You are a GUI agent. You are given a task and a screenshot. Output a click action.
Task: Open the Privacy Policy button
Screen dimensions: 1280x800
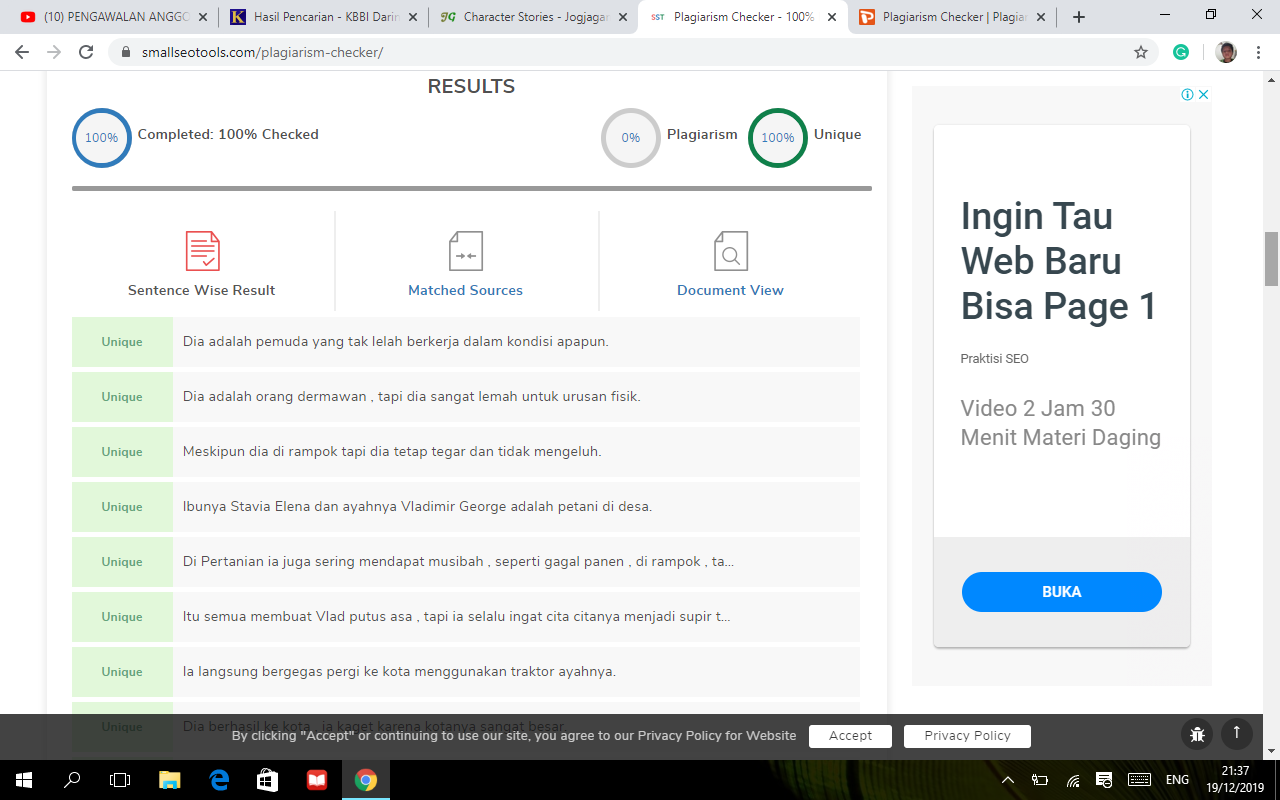(967, 736)
